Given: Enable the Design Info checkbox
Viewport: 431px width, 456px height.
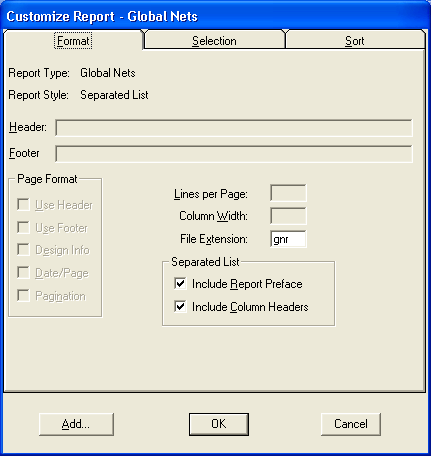Looking at the screenshot, I should point(23,250).
